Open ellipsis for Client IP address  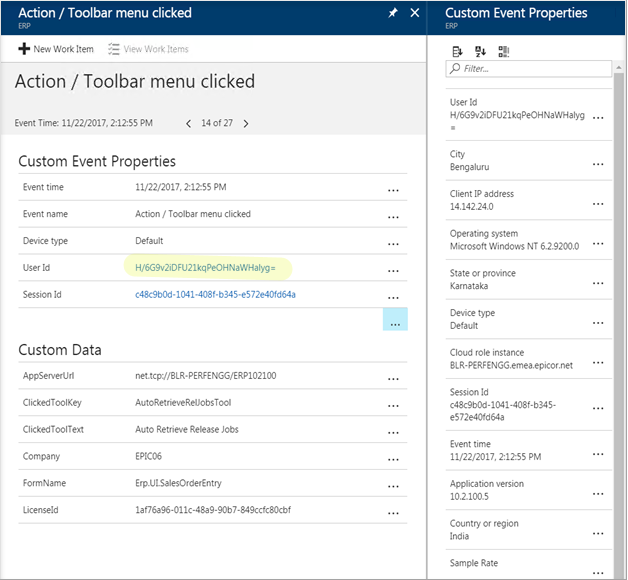tap(598, 204)
